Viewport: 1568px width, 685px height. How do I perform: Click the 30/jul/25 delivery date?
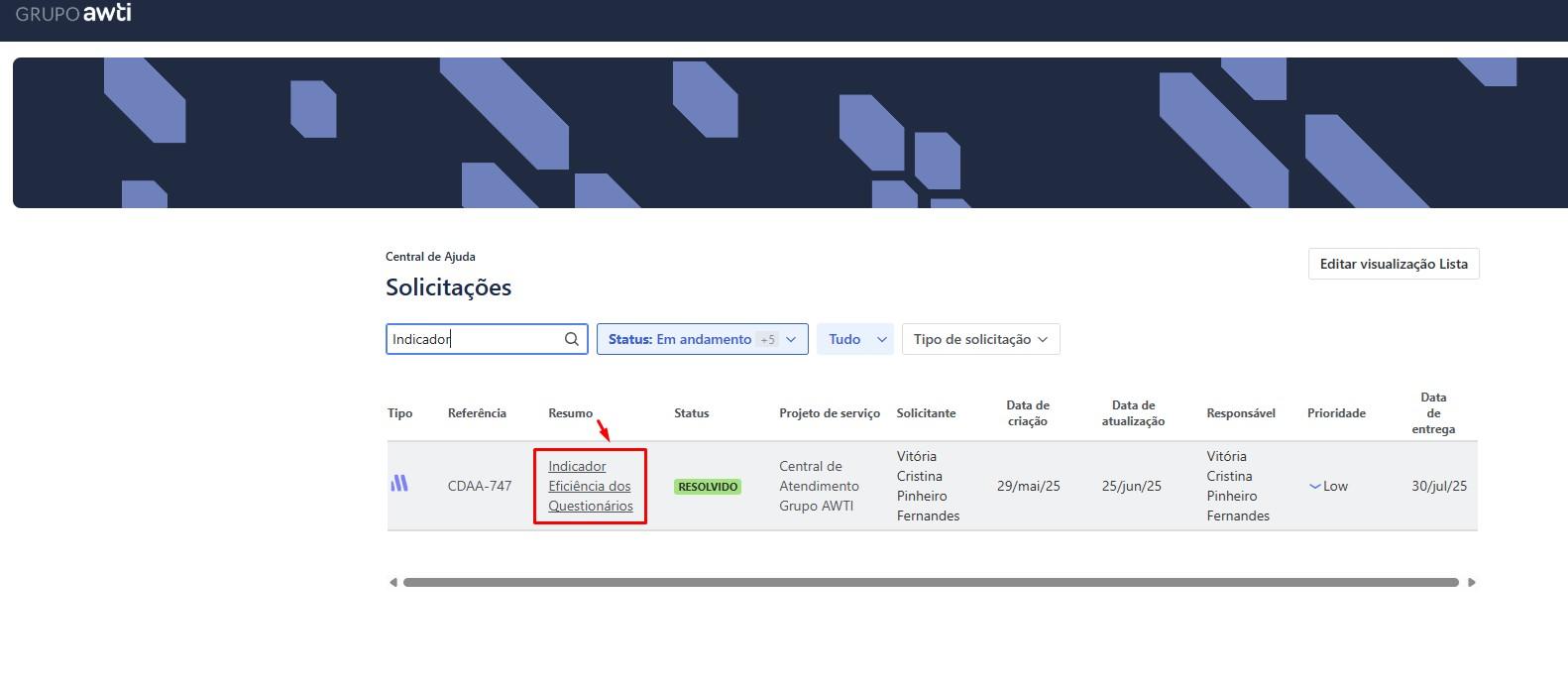(x=1439, y=486)
